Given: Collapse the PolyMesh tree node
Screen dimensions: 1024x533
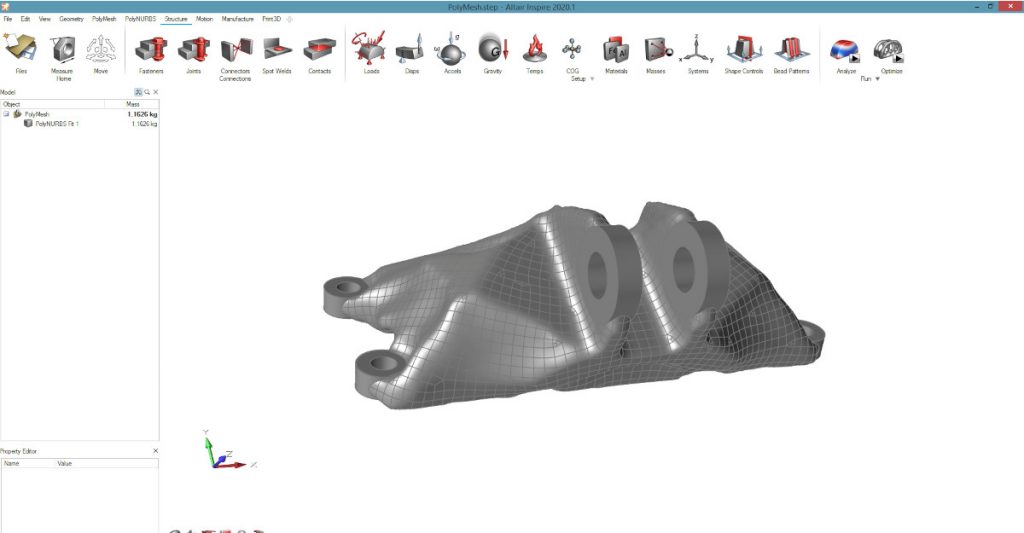Looking at the screenshot, I should [7, 114].
